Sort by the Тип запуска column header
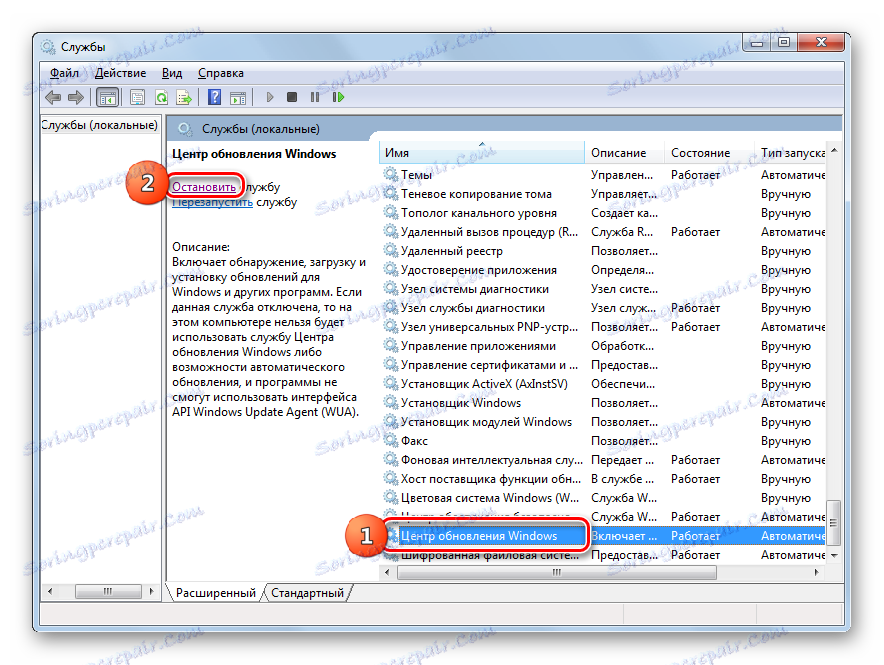The image size is (884, 665). coord(790,153)
